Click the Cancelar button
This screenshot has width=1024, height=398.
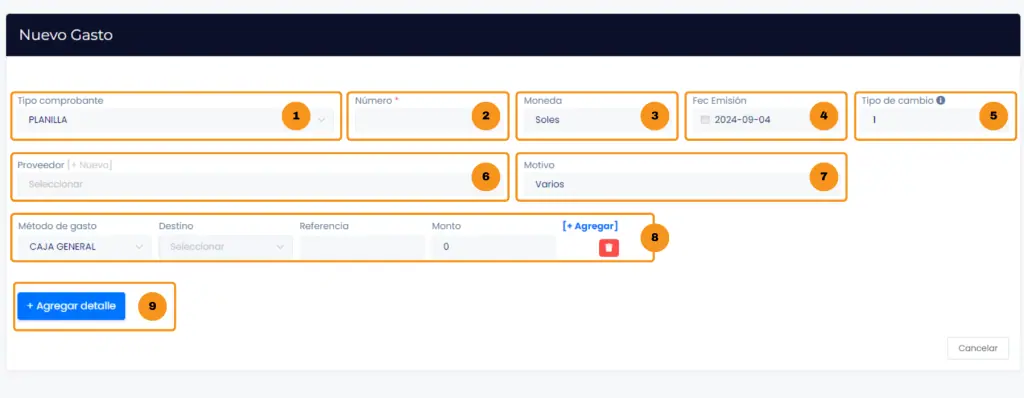978,348
